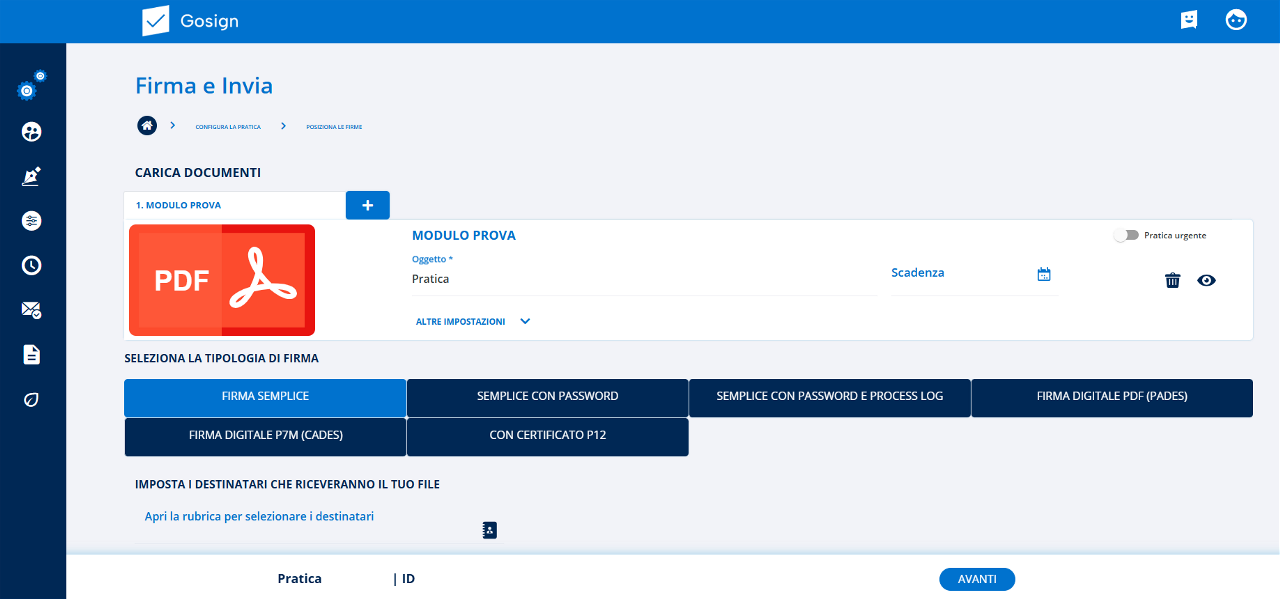Preview document with the eye icon
1280x599 pixels.
1207,280
